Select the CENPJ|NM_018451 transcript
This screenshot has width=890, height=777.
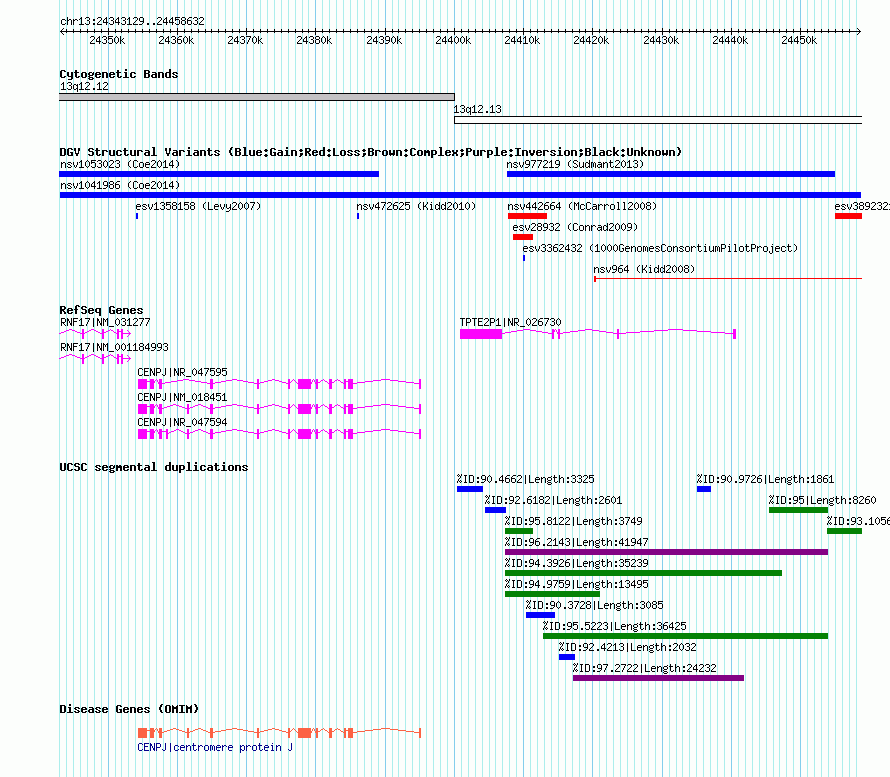point(279,409)
